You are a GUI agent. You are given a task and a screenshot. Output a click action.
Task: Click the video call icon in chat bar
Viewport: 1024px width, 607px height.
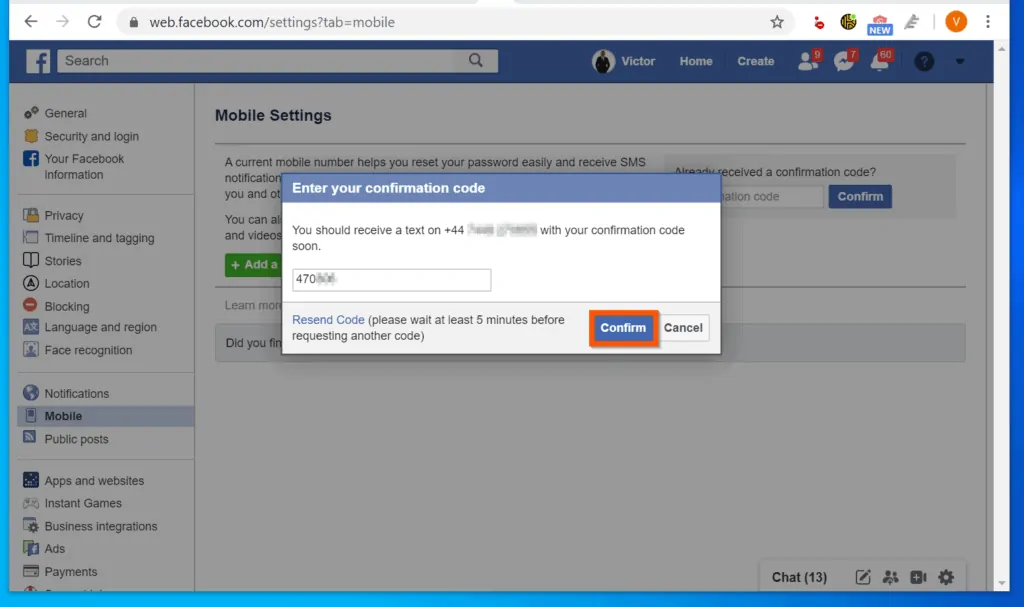(918, 577)
